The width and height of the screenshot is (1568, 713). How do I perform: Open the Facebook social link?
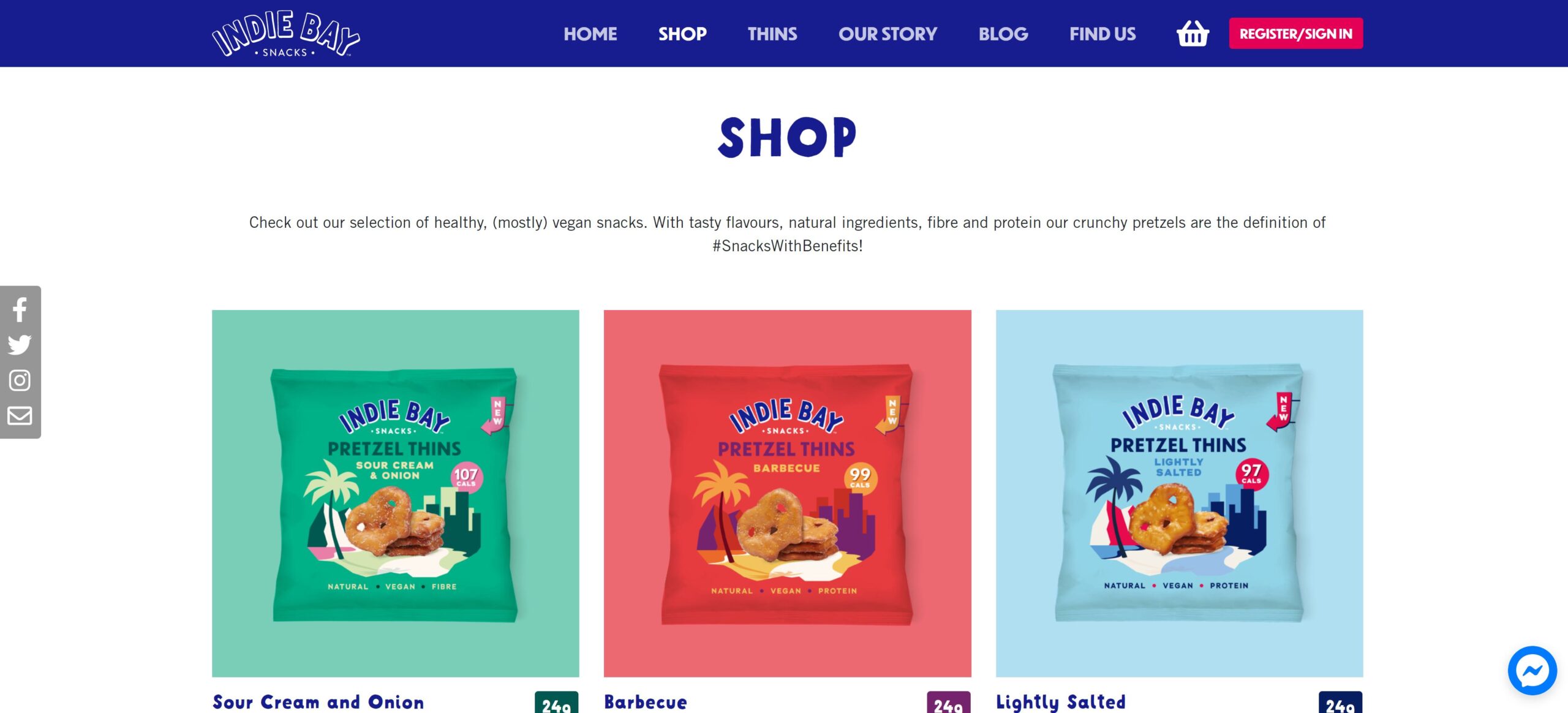click(x=20, y=310)
